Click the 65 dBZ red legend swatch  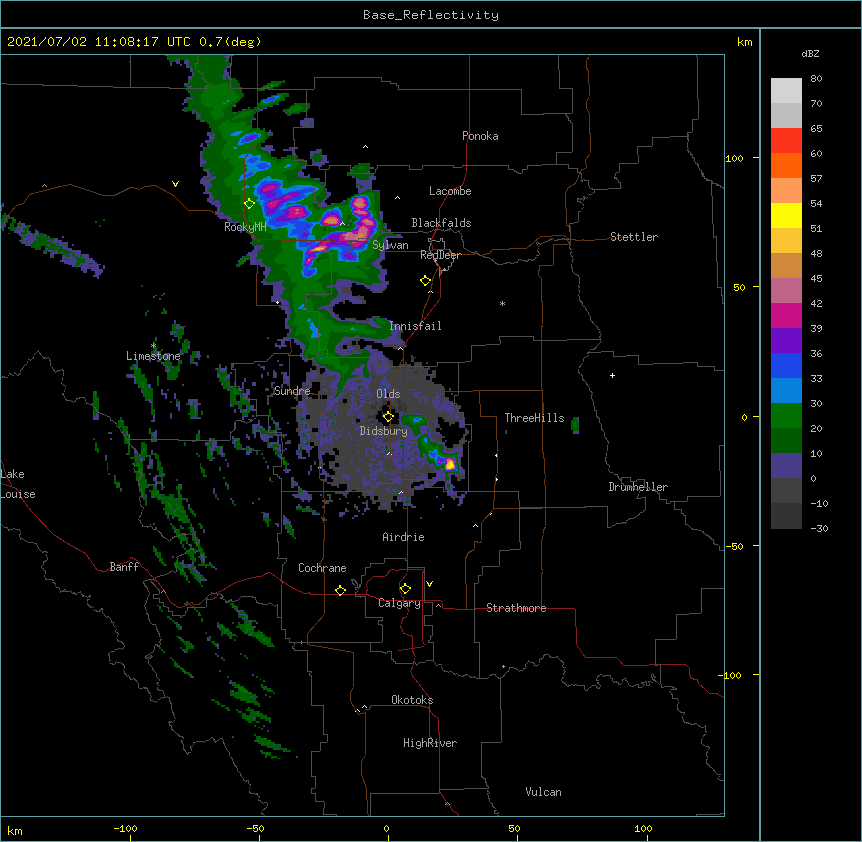(x=786, y=140)
